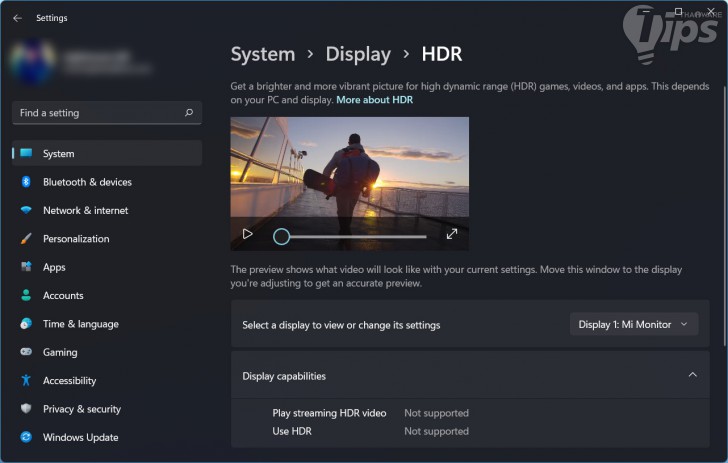Screen dimensions: 728x463
Task: Expand preview video to fullscreen
Action: 452,234
